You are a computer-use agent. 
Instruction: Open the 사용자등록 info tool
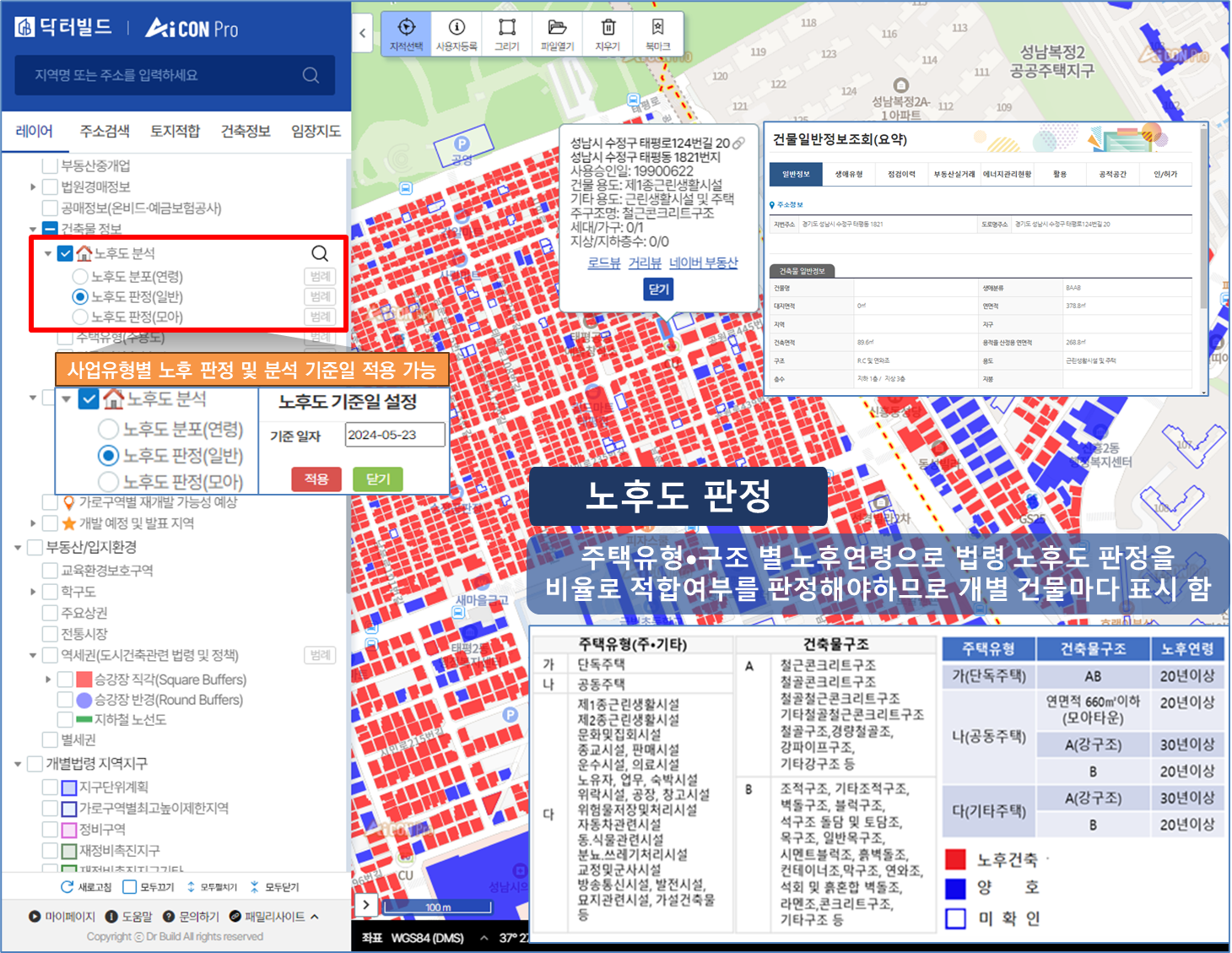[457, 28]
